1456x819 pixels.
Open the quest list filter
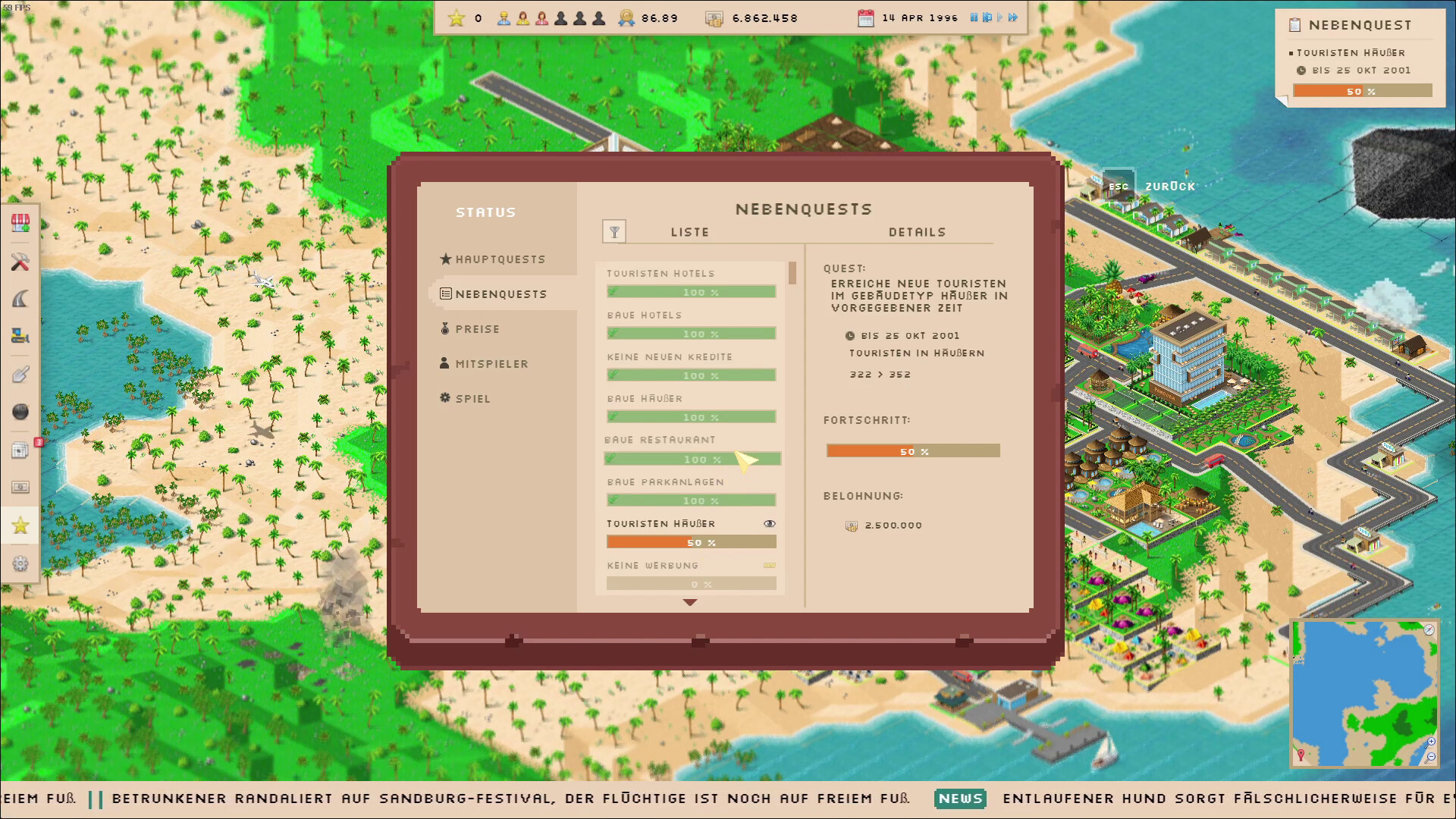coord(614,231)
